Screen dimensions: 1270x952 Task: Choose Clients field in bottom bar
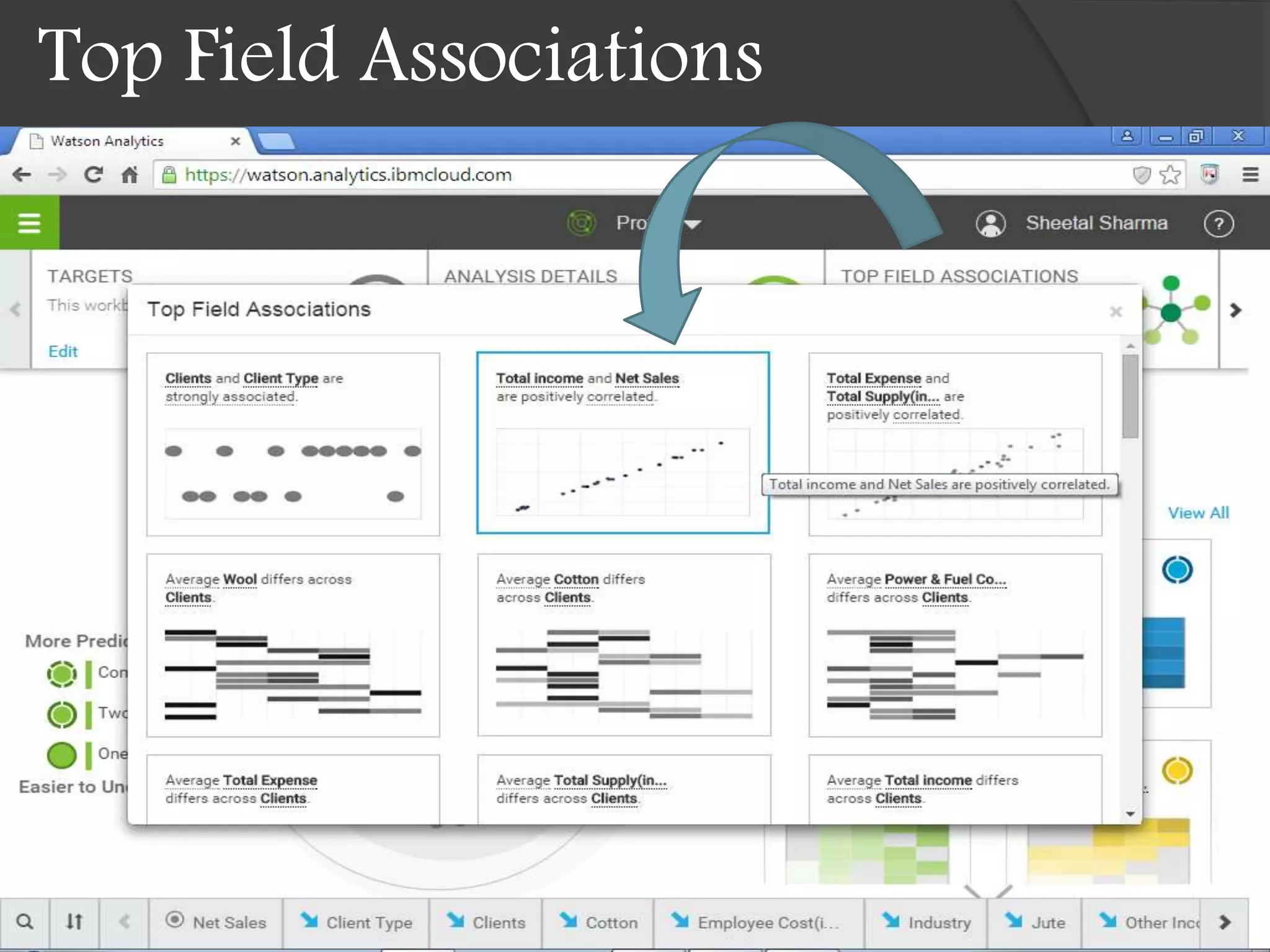pos(486,922)
